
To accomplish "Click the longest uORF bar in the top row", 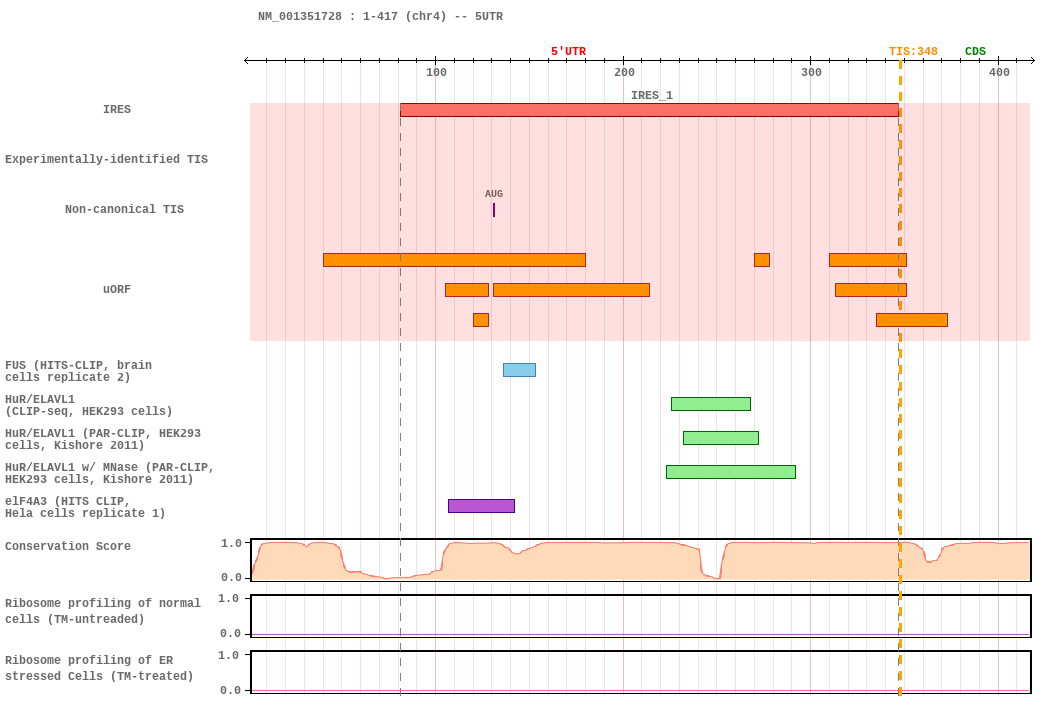I will tap(454, 260).
